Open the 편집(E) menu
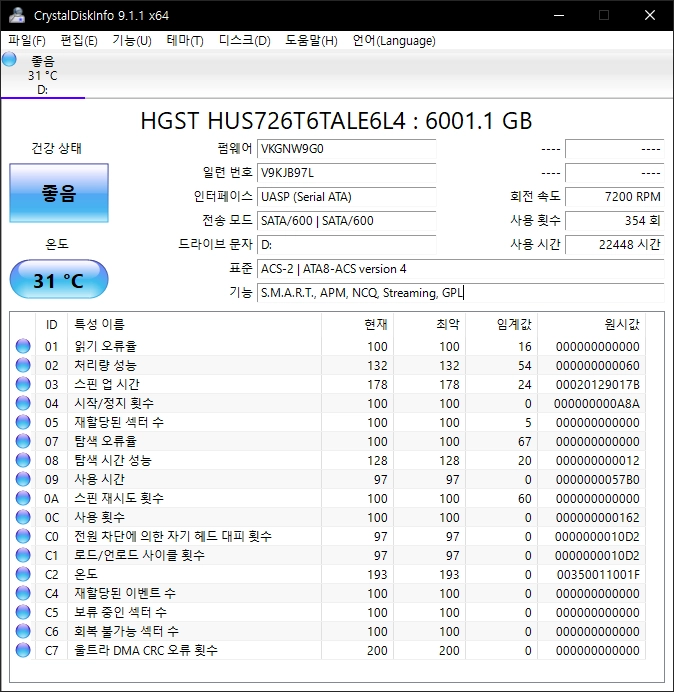The width and height of the screenshot is (674, 692). point(79,41)
